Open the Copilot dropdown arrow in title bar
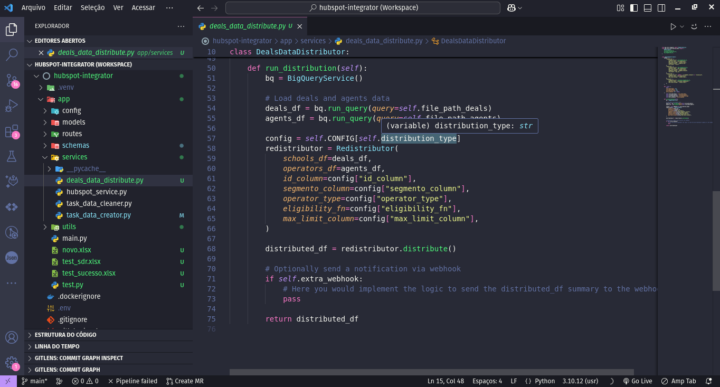Image resolution: width=720 pixels, height=387 pixels. [520, 8]
